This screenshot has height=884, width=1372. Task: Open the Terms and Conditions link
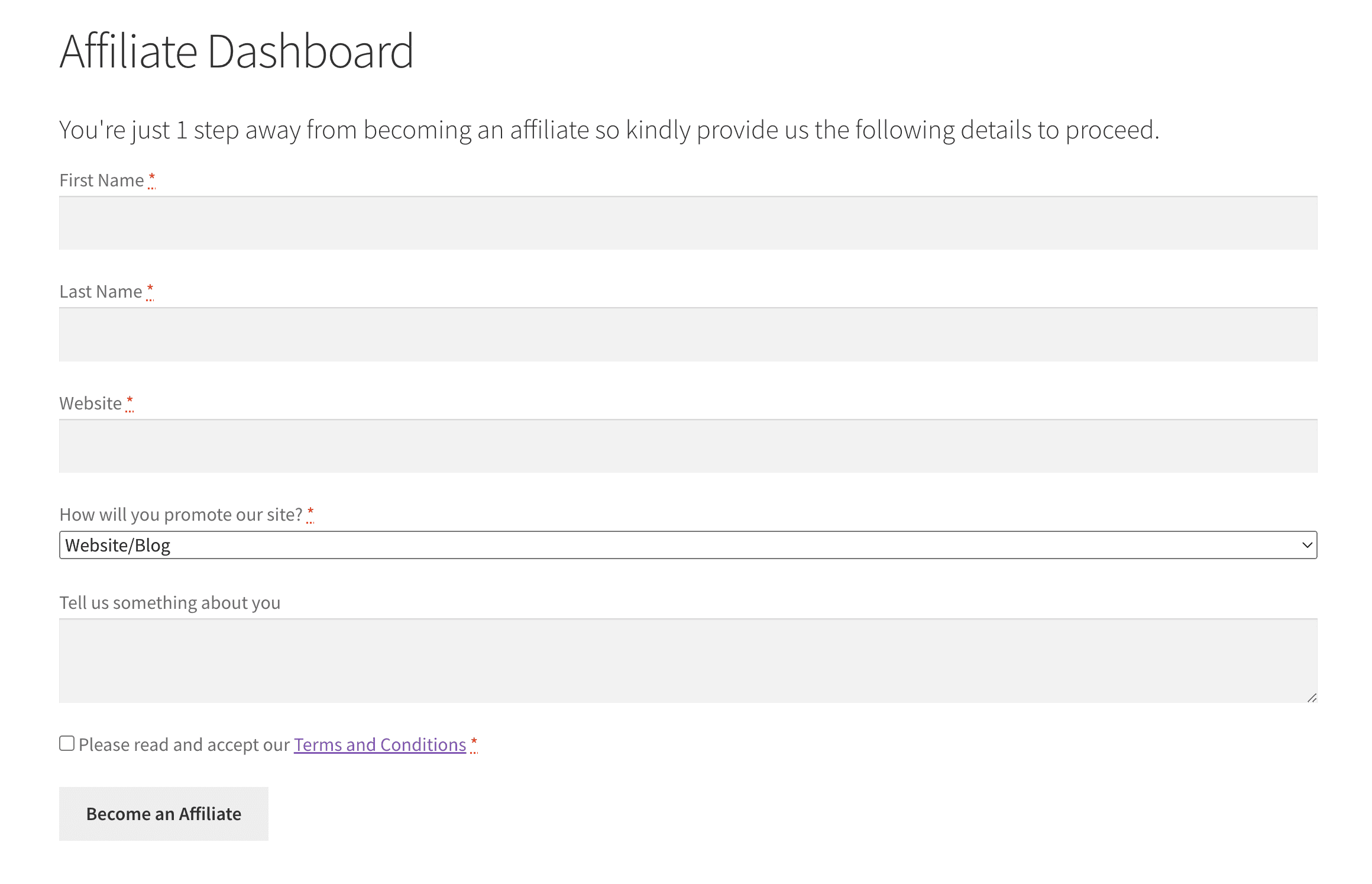click(x=380, y=744)
